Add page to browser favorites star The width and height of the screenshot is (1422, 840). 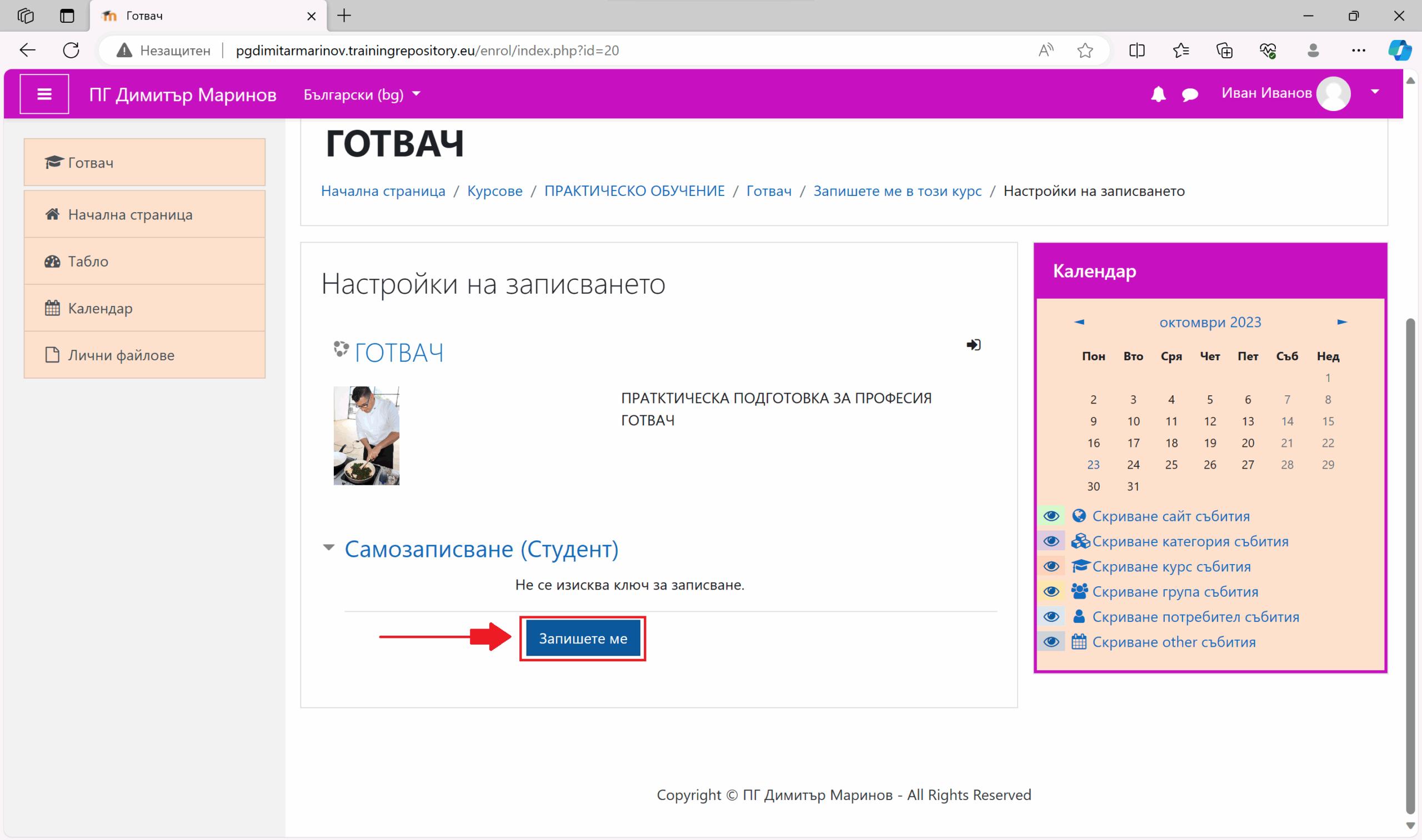1084,51
